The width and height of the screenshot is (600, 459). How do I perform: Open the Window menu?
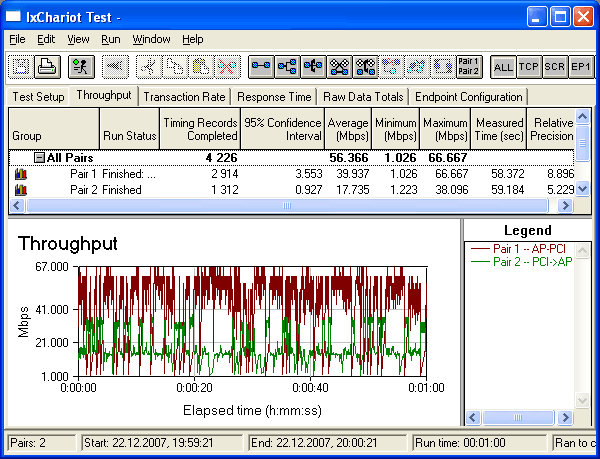(151, 39)
